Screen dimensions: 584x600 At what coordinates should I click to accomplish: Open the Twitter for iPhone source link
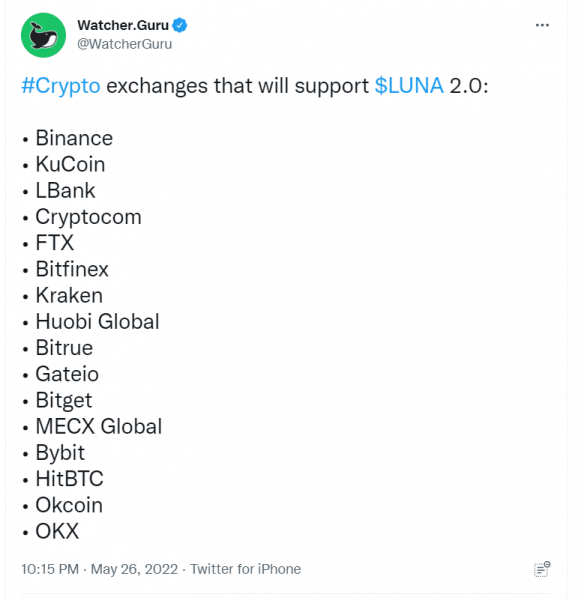click(x=246, y=569)
